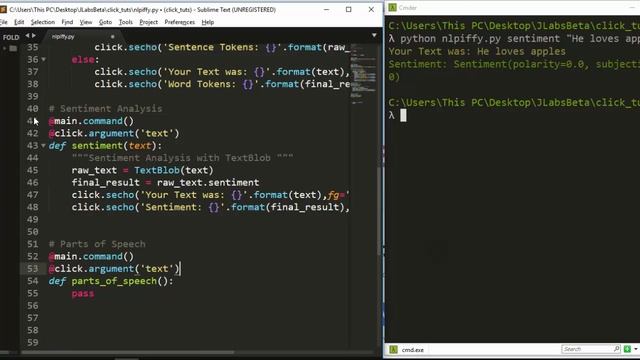Image resolution: width=640 pixels, height=360 pixels.
Task: Open the Project menu
Action: 149,22
